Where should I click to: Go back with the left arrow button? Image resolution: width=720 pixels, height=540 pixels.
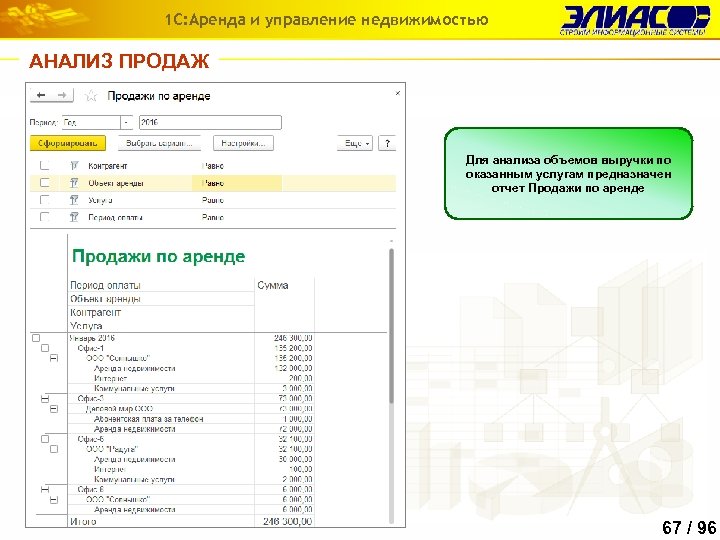click(41, 95)
